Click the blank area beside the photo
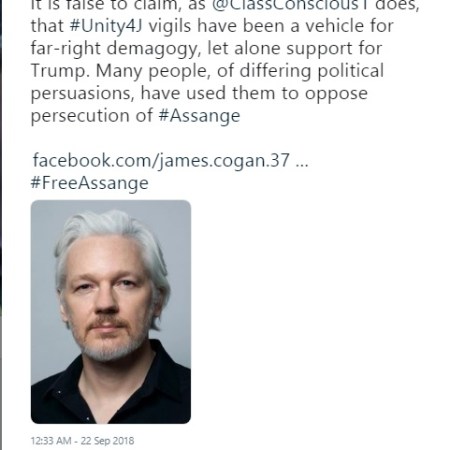 pos(317,312)
